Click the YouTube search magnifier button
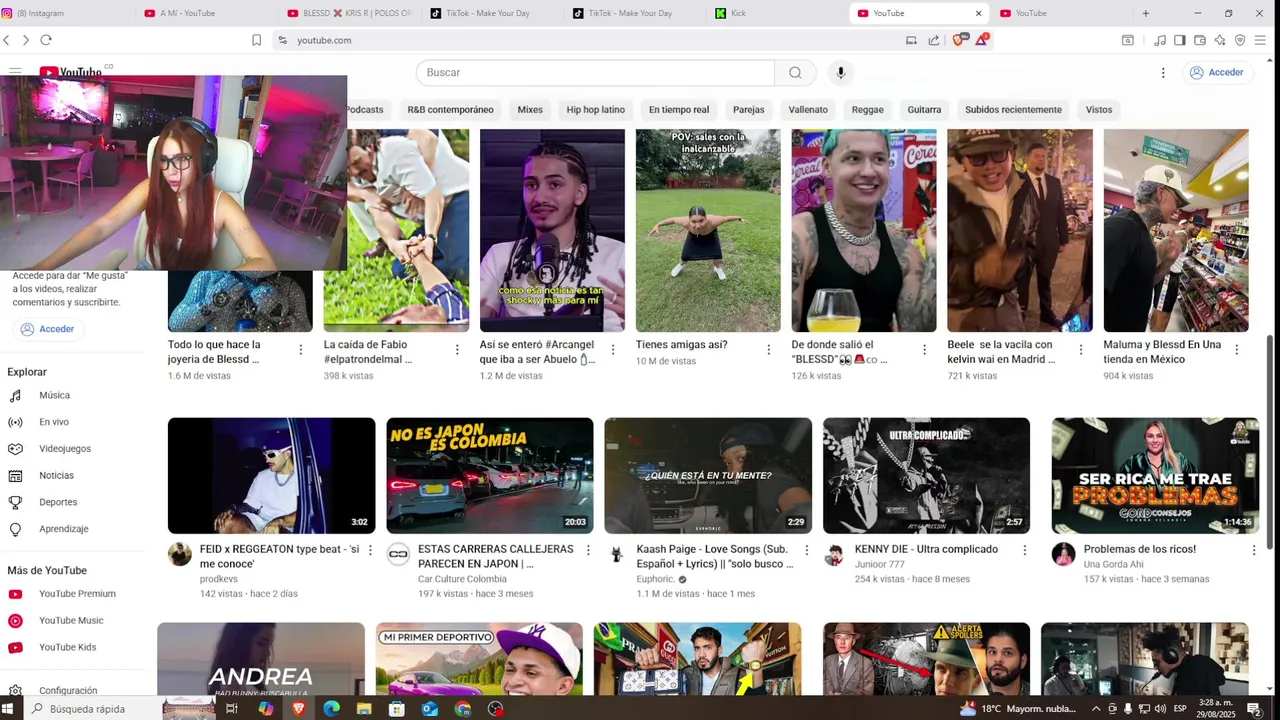This screenshot has width=1280, height=720. coord(795,72)
